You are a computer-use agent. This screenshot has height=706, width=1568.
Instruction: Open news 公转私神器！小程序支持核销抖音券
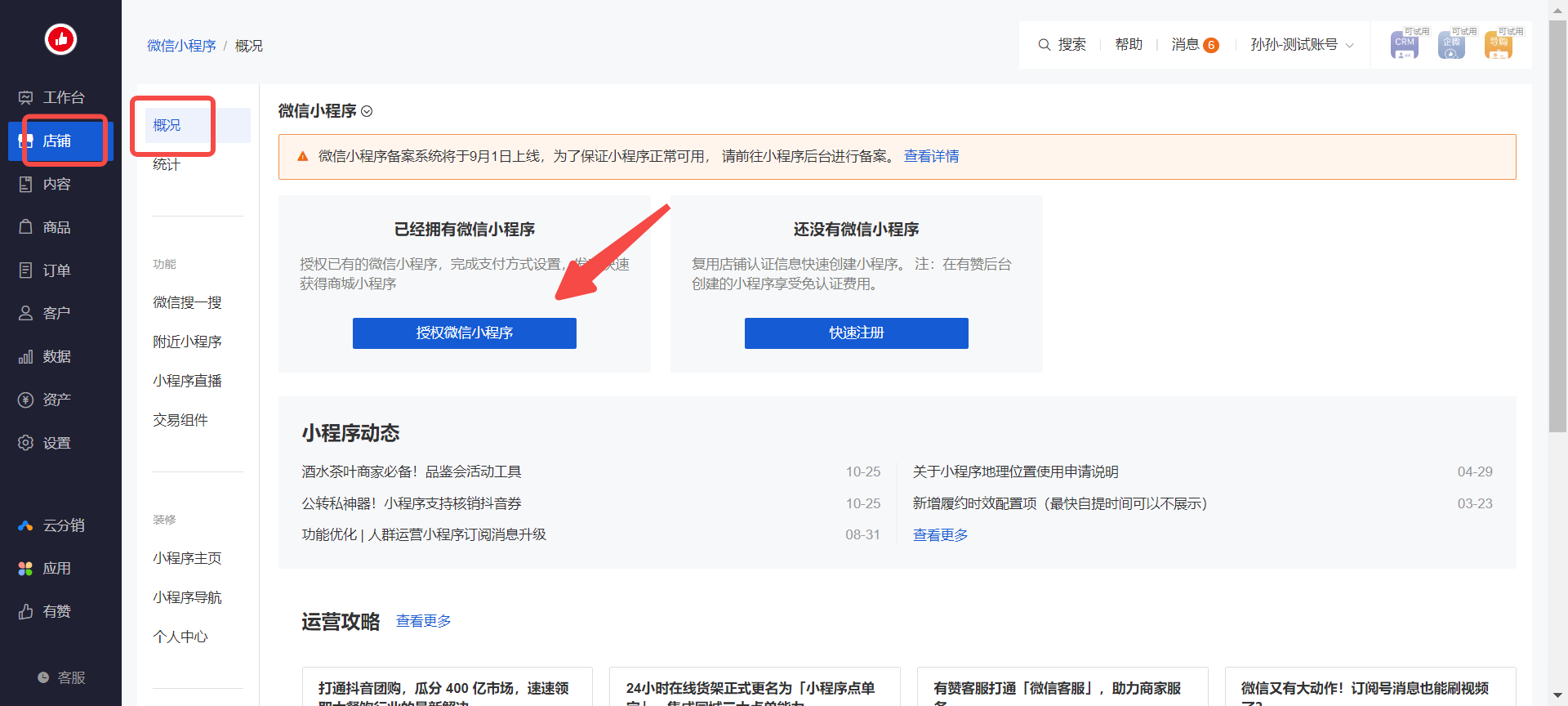412,503
